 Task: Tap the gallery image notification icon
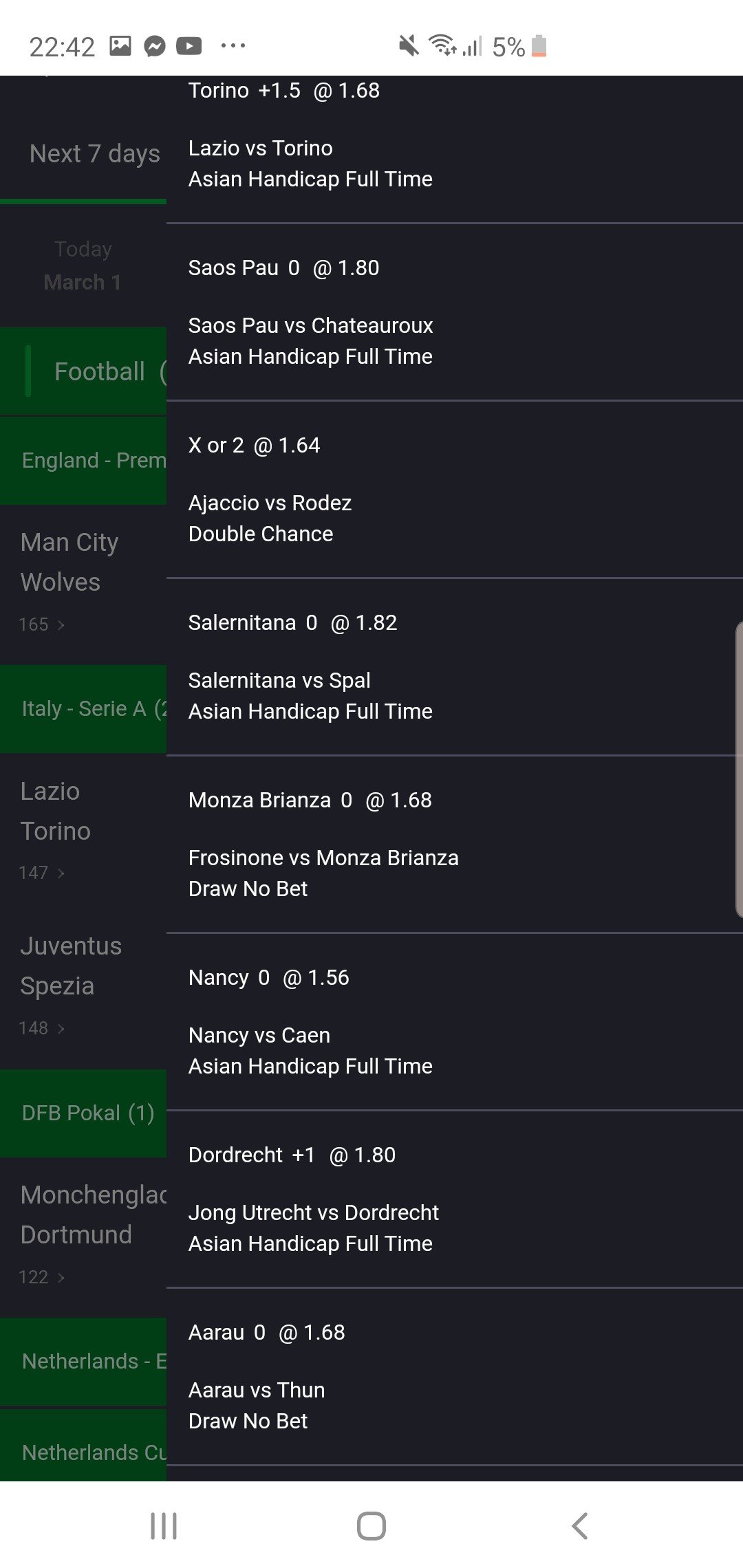point(120,46)
